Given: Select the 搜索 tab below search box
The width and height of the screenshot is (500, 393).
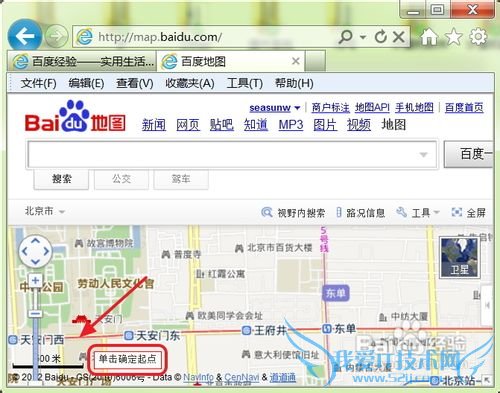Looking at the screenshot, I should [61, 179].
